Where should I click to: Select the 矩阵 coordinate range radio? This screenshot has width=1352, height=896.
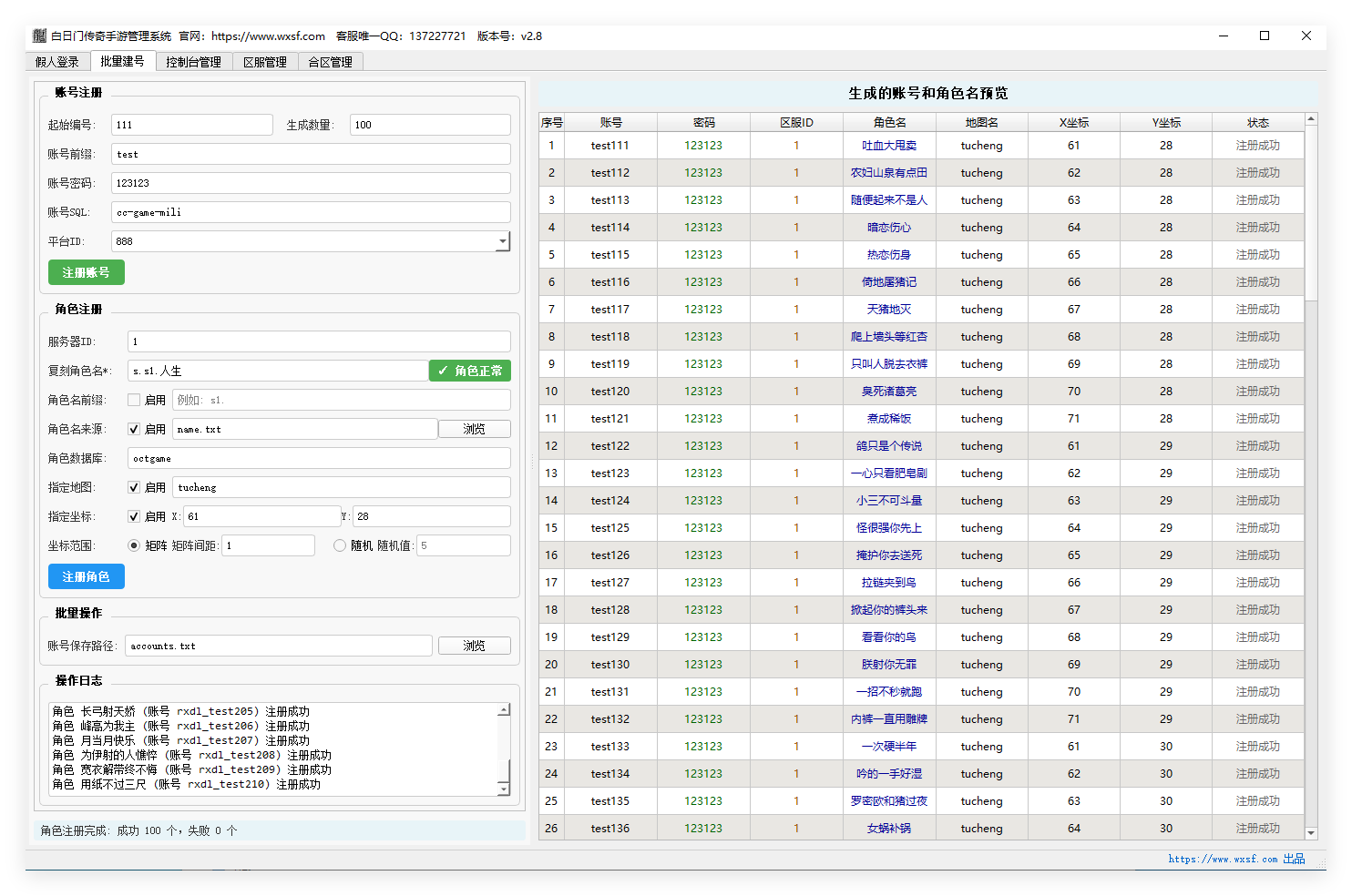tap(134, 545)
